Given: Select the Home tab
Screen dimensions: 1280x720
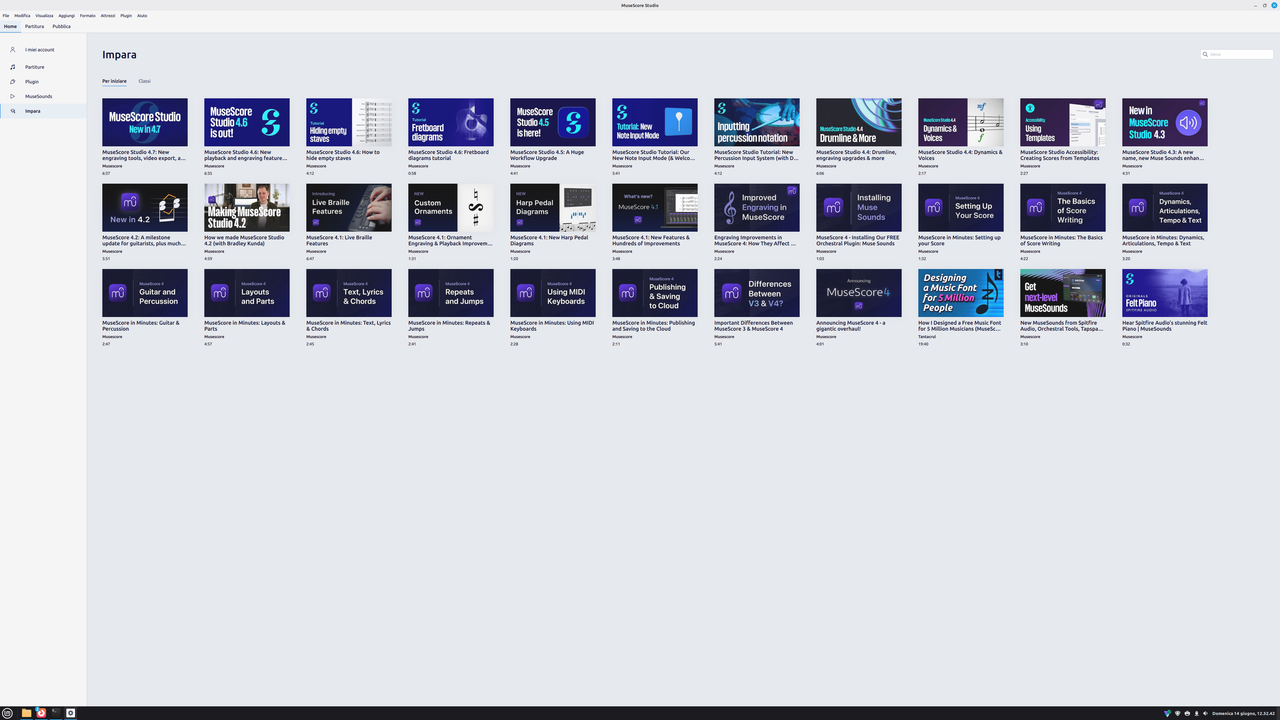Looking at the screenshot, I should point(10,26).
